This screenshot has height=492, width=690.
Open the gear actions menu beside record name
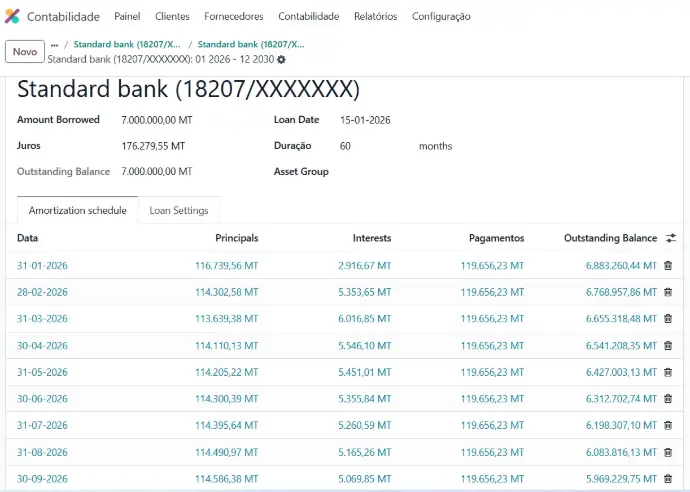coord(281,60)
